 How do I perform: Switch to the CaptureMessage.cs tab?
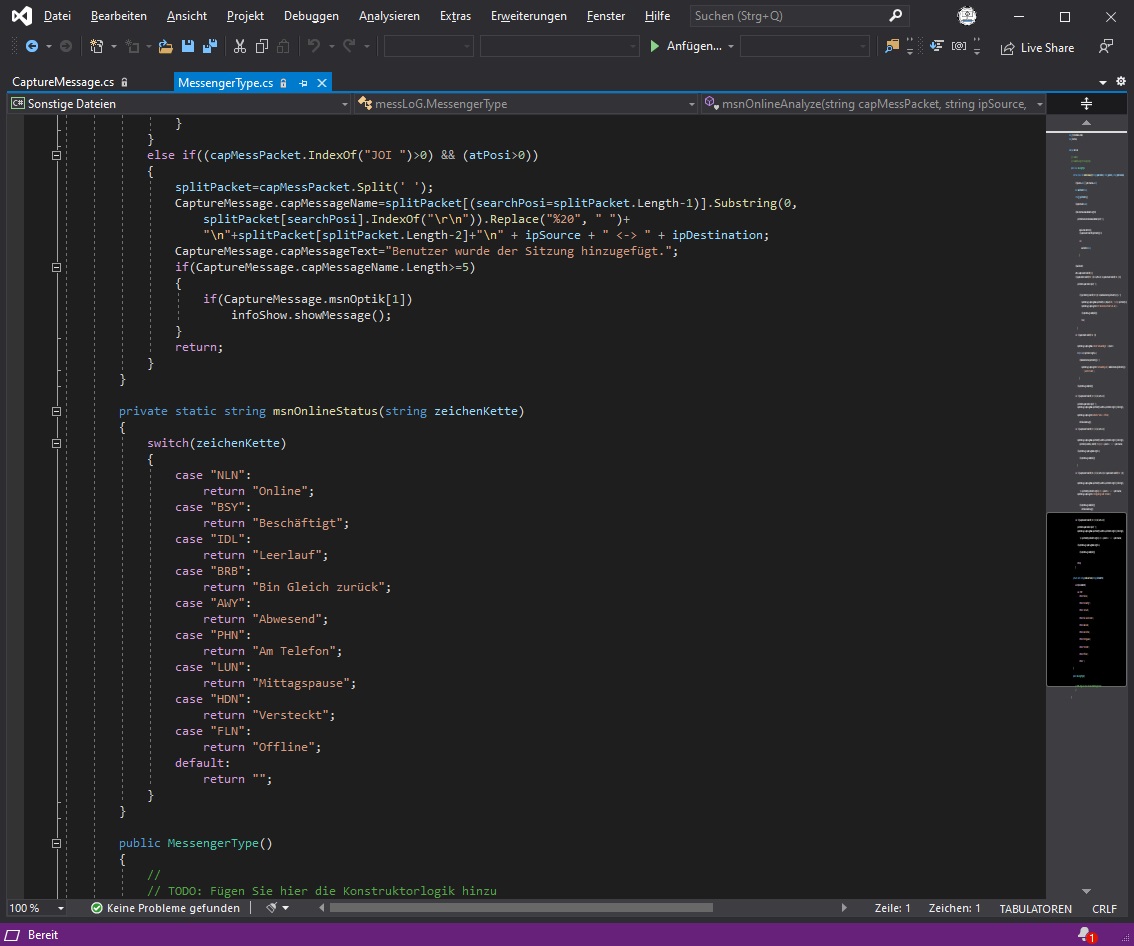point(62,83)
